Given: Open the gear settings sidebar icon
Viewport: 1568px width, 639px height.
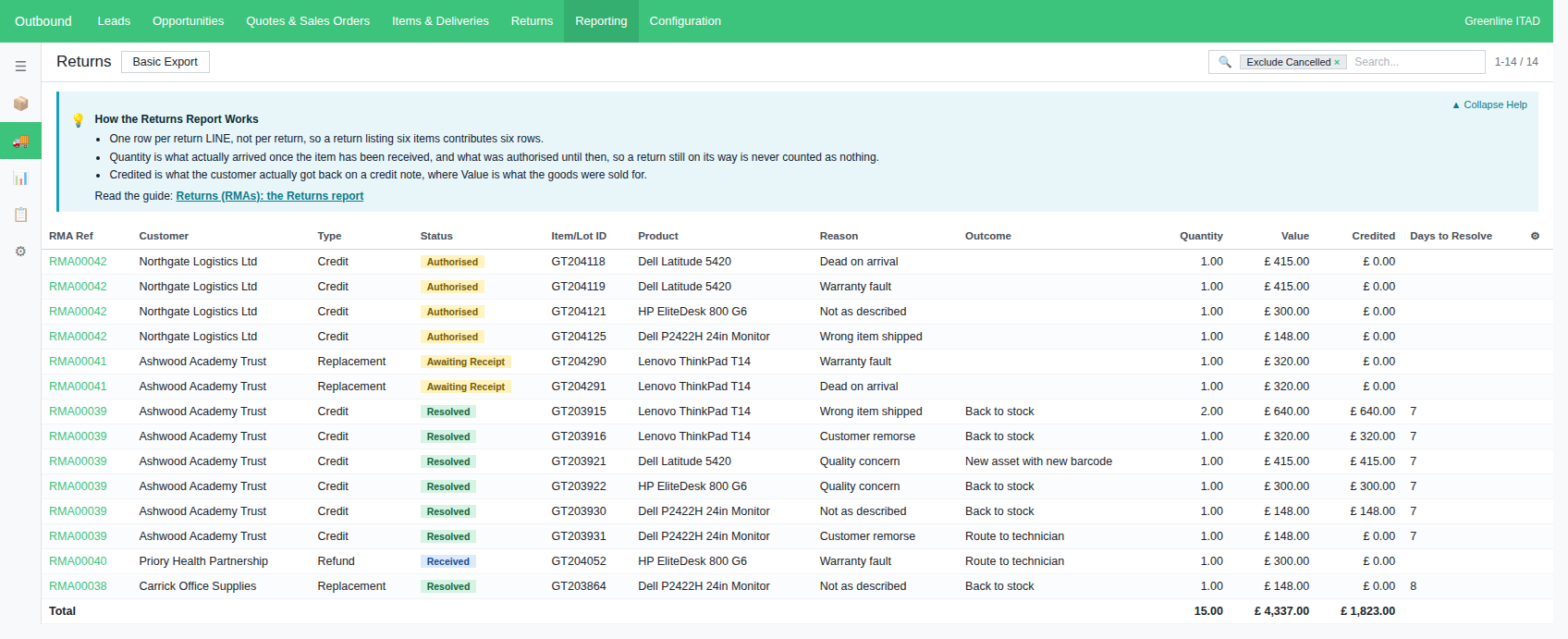Looking at the screenshot, I should [x=20, y=252].
